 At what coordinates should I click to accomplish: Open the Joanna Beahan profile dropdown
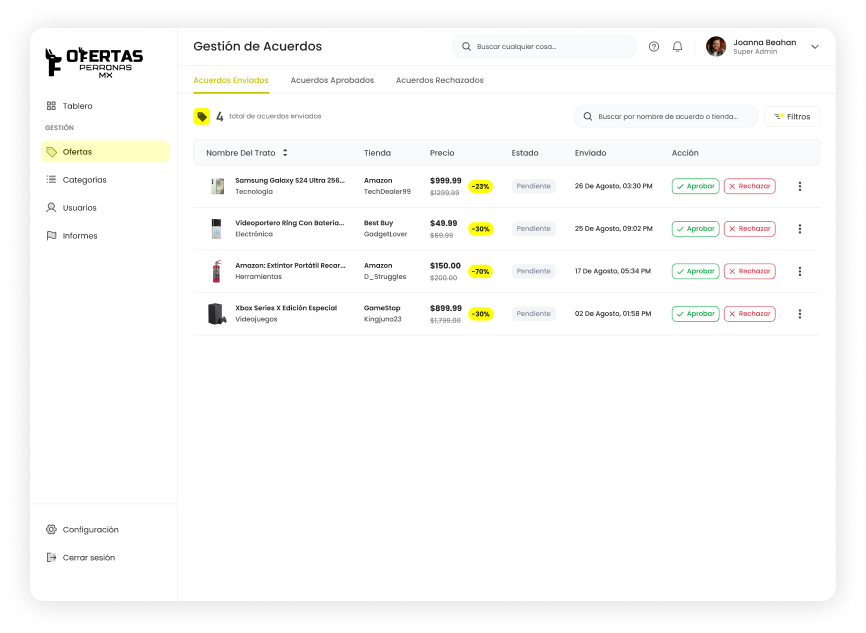(815, 46)
